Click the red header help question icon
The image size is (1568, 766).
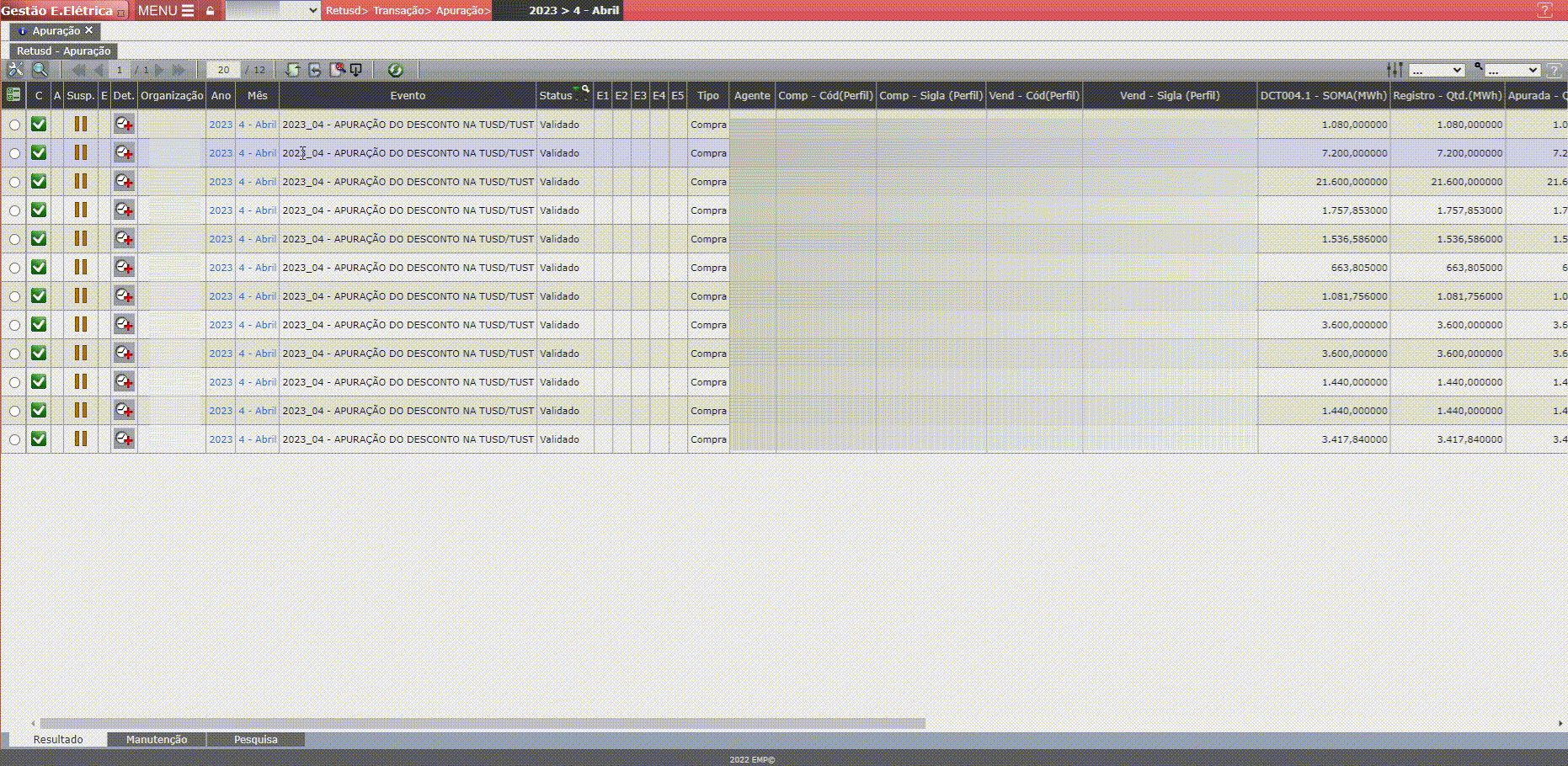[1544, 10]
